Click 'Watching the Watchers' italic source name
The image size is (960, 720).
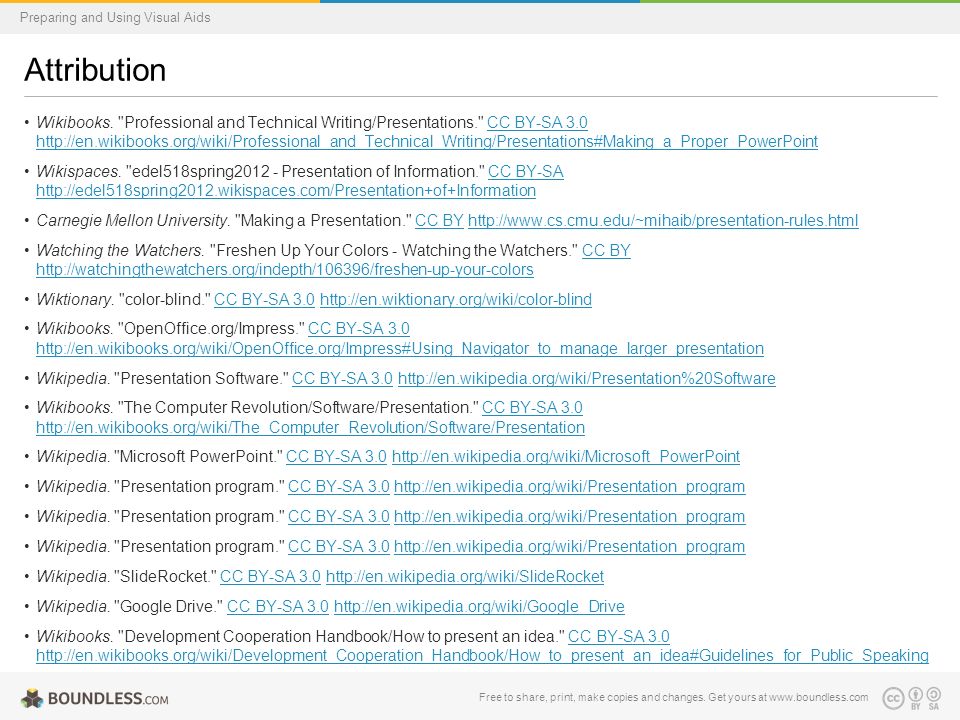click(x=119, y=250)
